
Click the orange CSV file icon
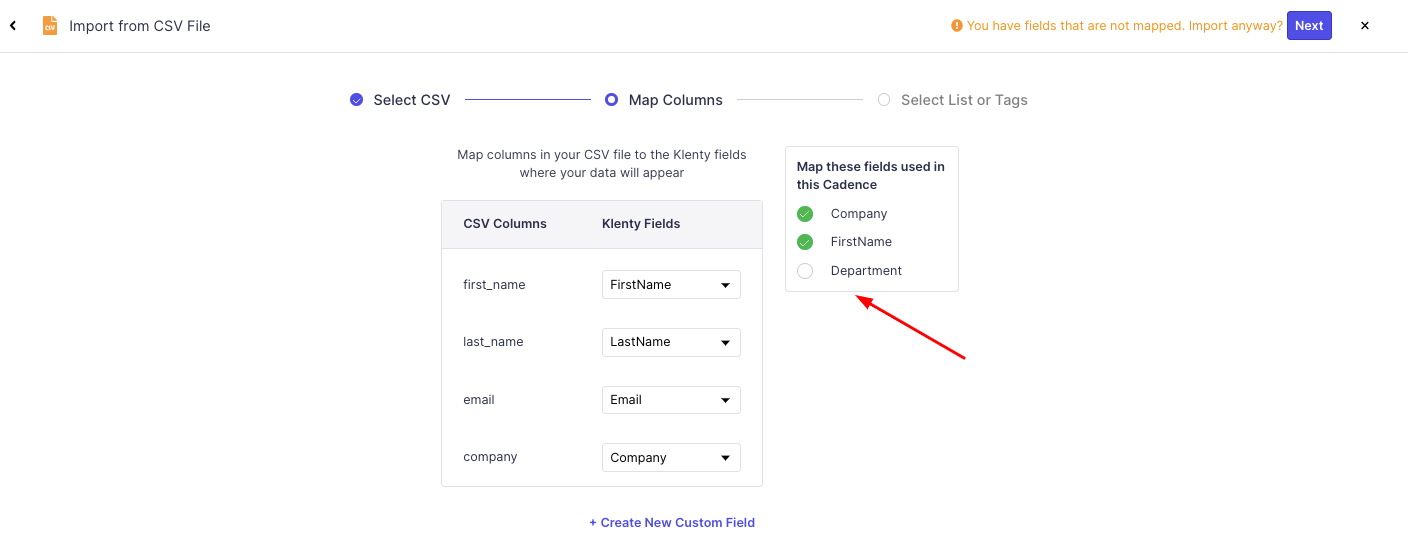coord(50,26)
